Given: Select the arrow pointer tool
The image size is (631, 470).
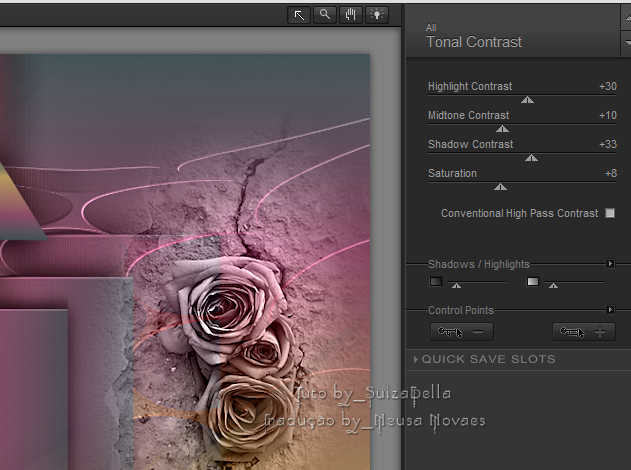Looking at the screenshot, I should pyautogui.click(x=299, y=15).
